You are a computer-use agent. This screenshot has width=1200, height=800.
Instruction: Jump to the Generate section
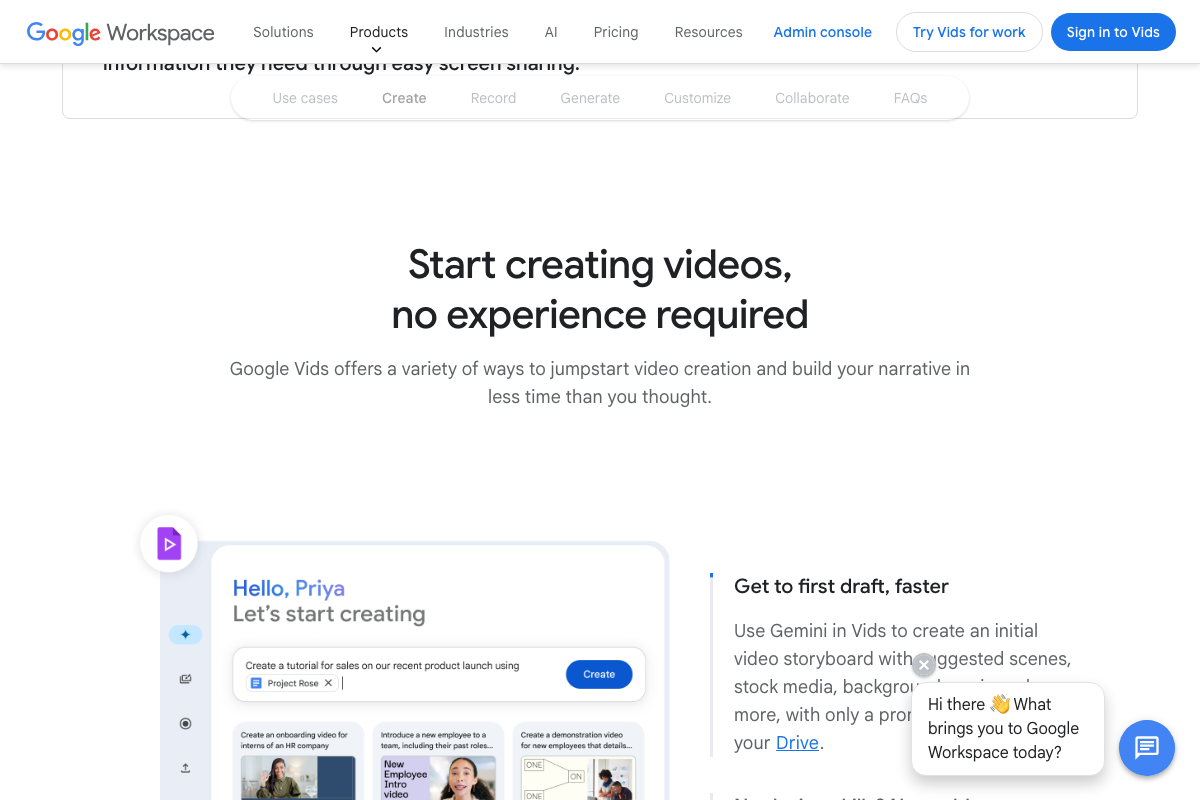590,98
